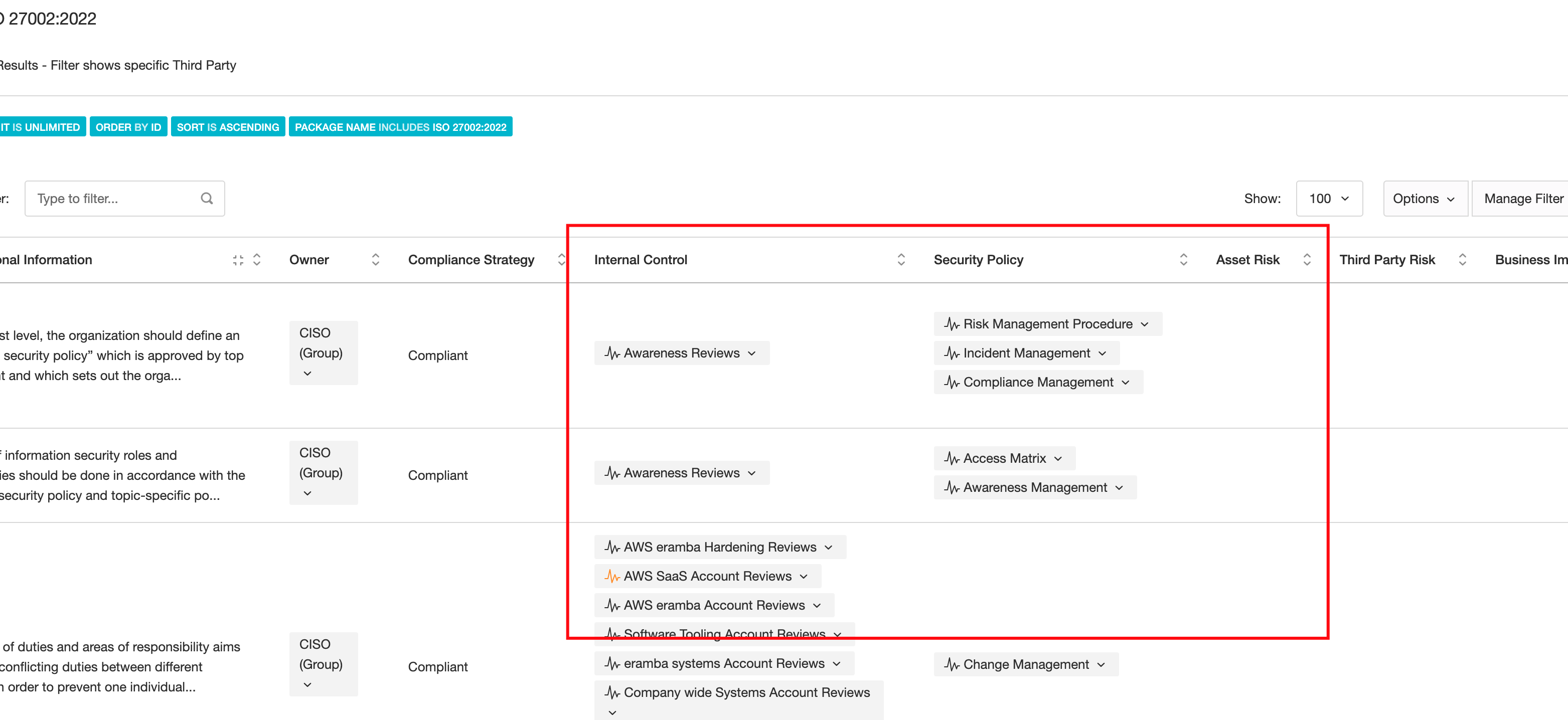Screen dimensions: 1568x720
Task: Open the Options dropdown
Action: coord(1425,198)
